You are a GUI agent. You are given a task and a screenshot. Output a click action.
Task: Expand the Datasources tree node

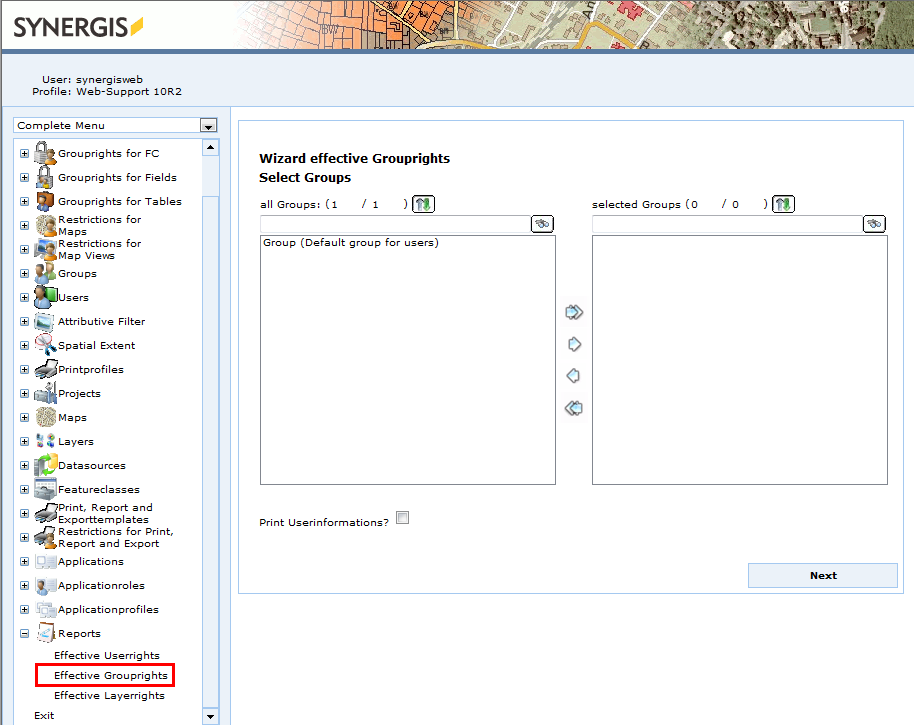(x=23, y=465)
